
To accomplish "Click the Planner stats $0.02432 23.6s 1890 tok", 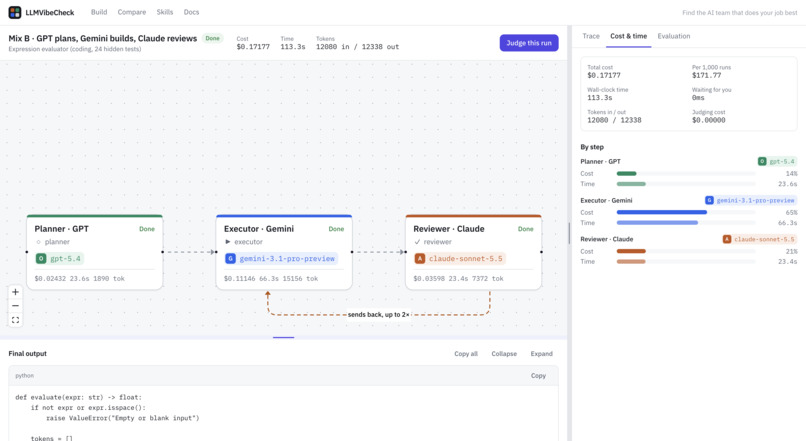I will pyautogui.click(x=80, y=279).
